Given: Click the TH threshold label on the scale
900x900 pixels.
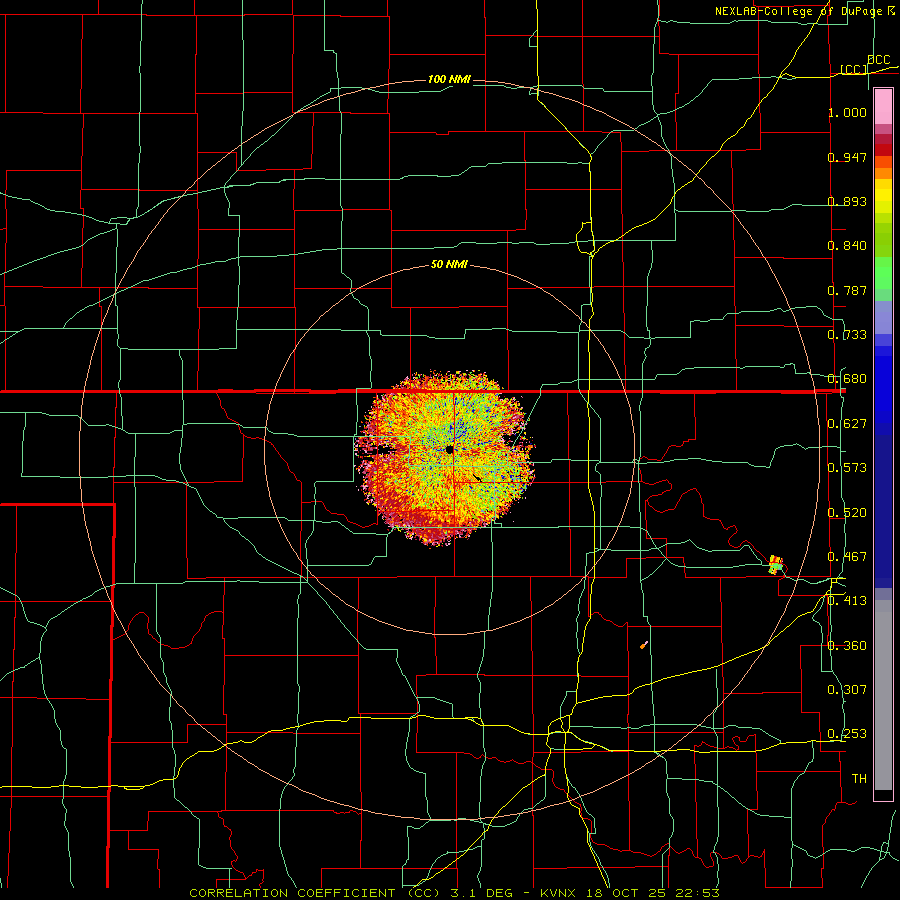Looking at the screenshot, I should point(859,779).
